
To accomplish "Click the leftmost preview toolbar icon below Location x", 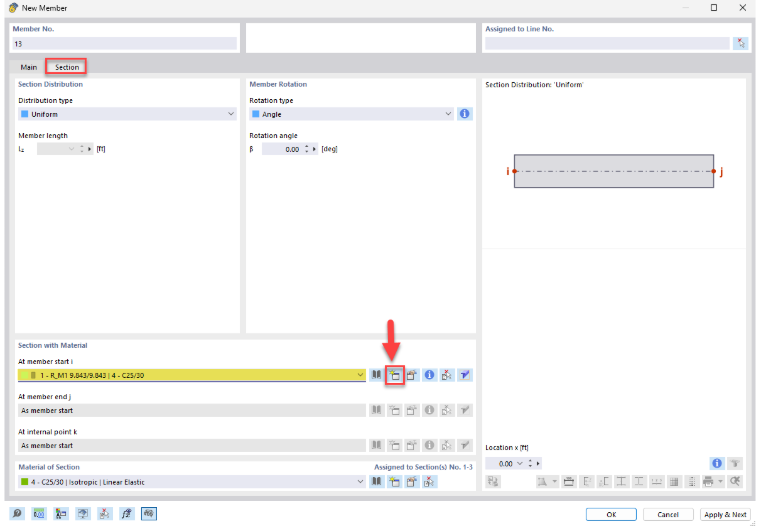I will (x=493, y=481).
